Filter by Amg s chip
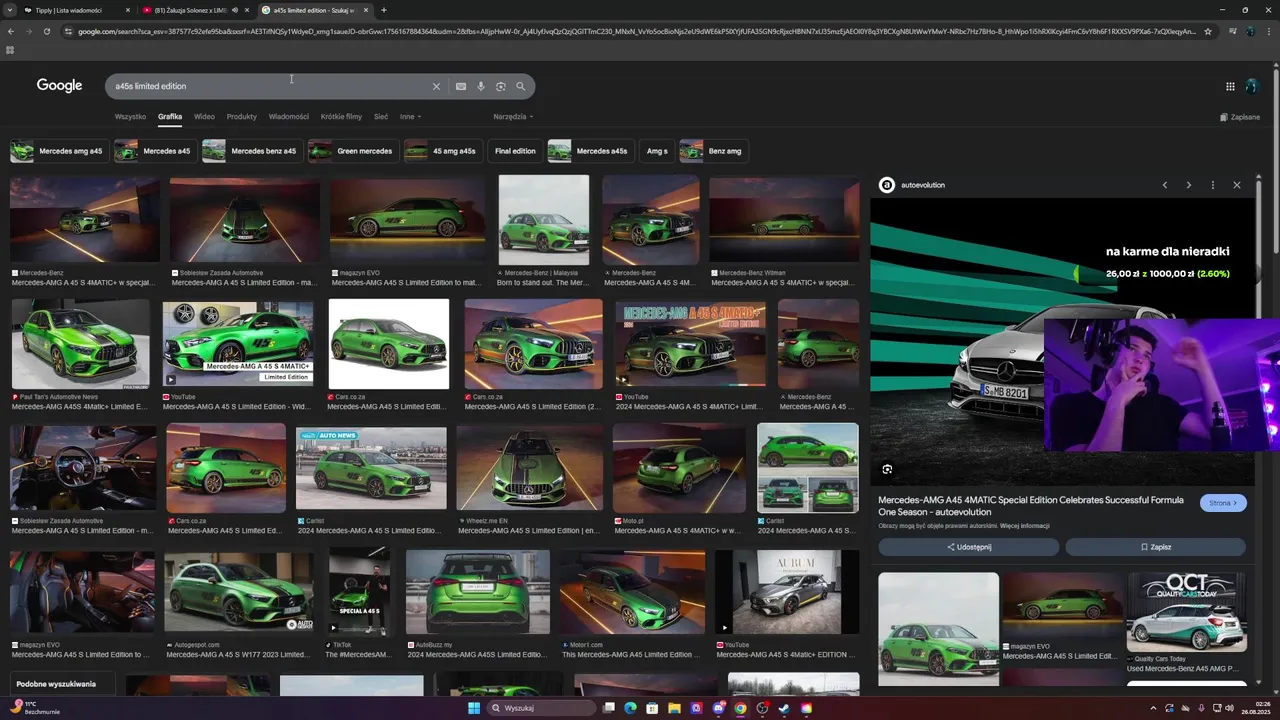Image resolution: width=1280 pixels, height=720 pixels. tap(657, 151)
